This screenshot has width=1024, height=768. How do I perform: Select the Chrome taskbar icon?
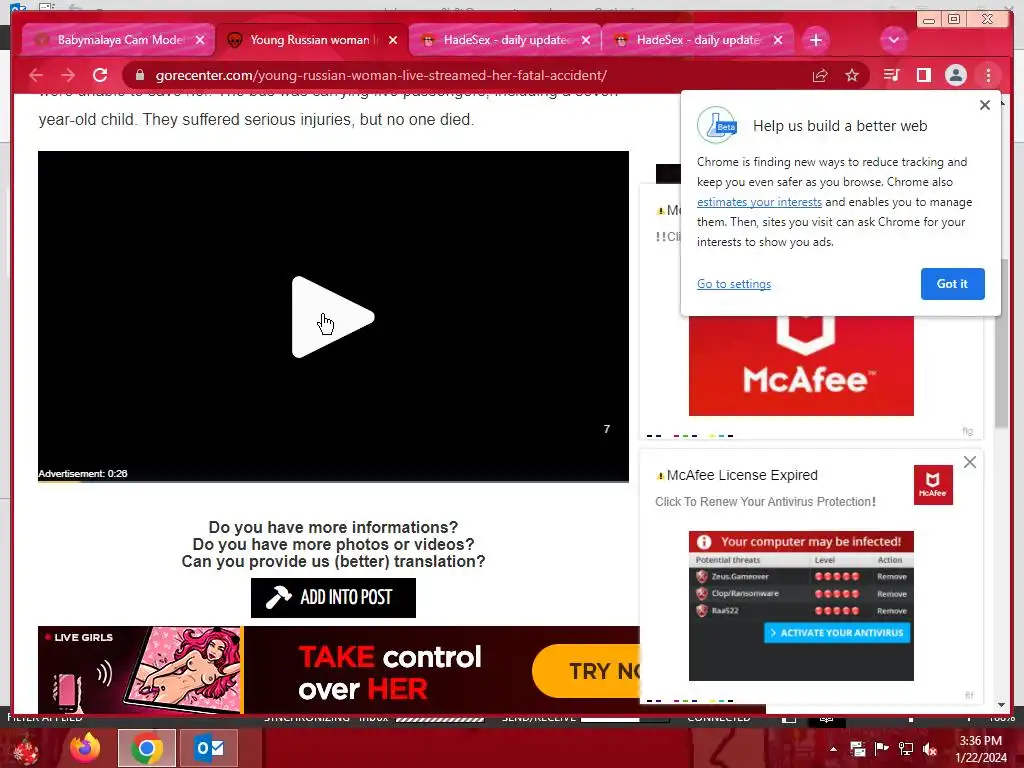click(147, 748)
